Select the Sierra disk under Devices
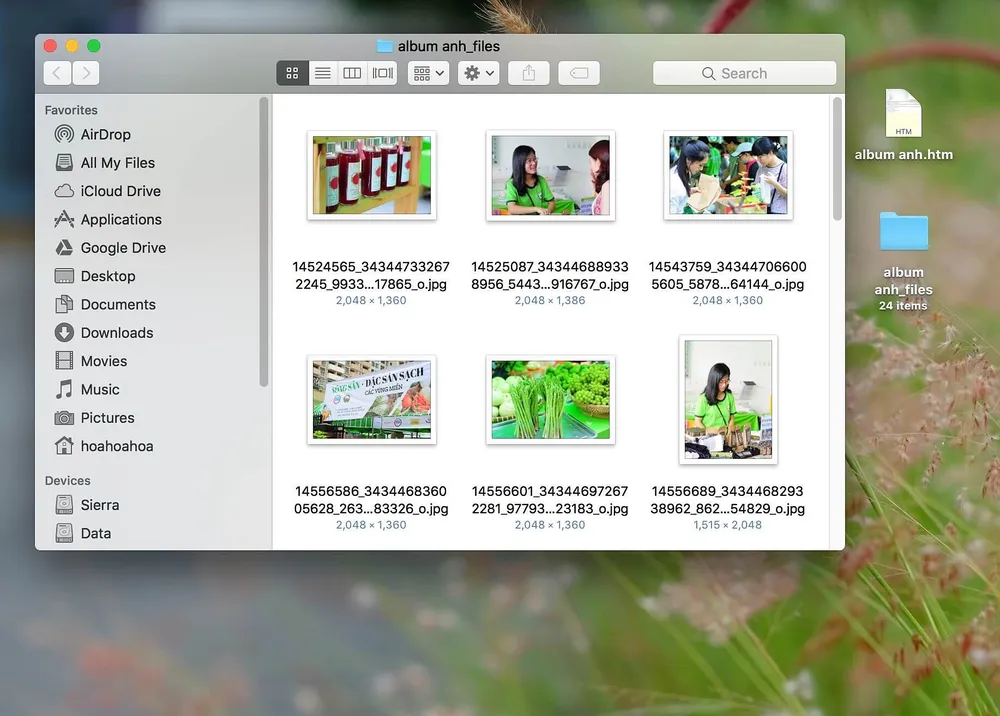Viewport: 1000px width, 716px height. (x=99, y=505)
